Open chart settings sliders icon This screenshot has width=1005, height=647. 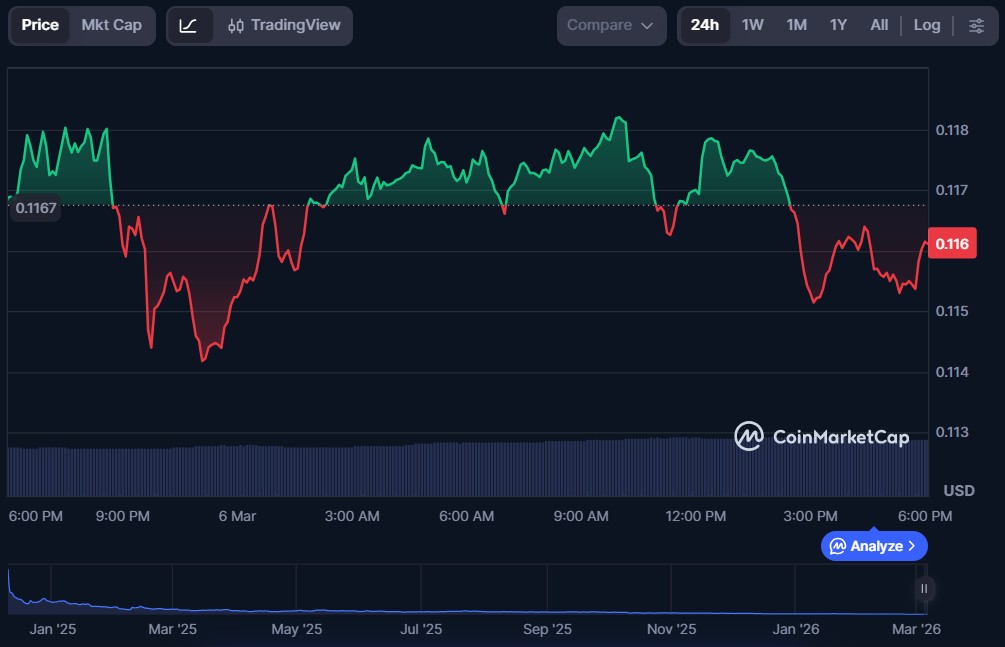pyautogui.click(x=976, y=25)
